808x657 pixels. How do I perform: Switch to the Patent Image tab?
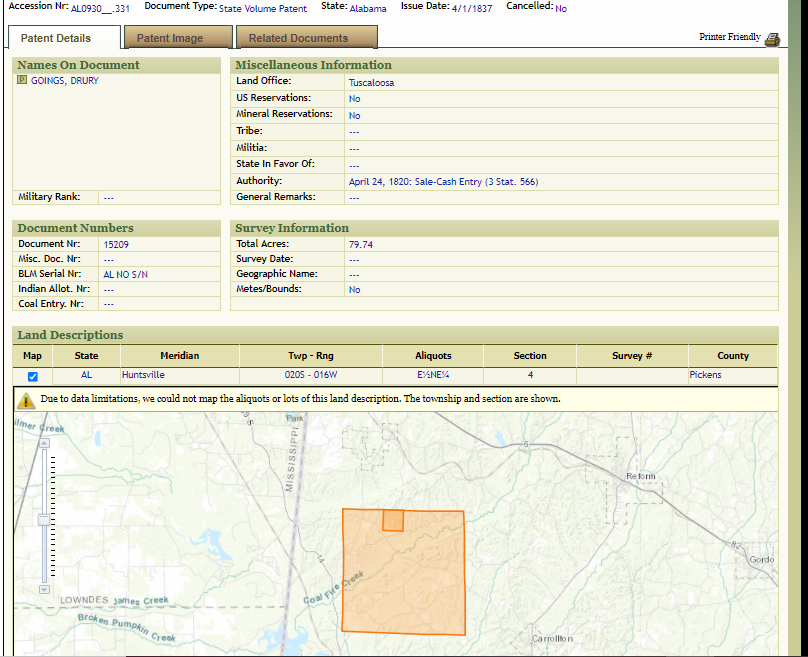point(170,38)
